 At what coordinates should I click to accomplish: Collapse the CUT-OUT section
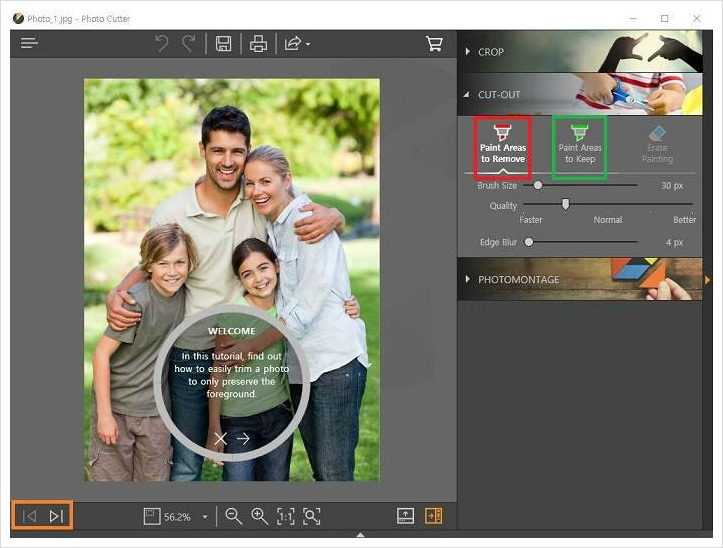[580, 94]
